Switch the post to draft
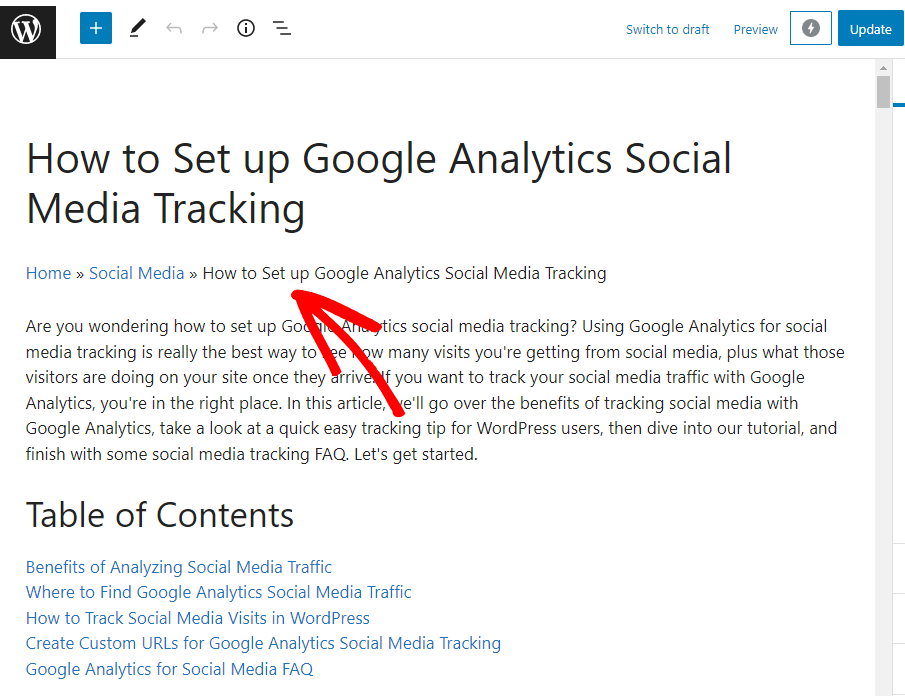905x696 pixels. point(667,29)
